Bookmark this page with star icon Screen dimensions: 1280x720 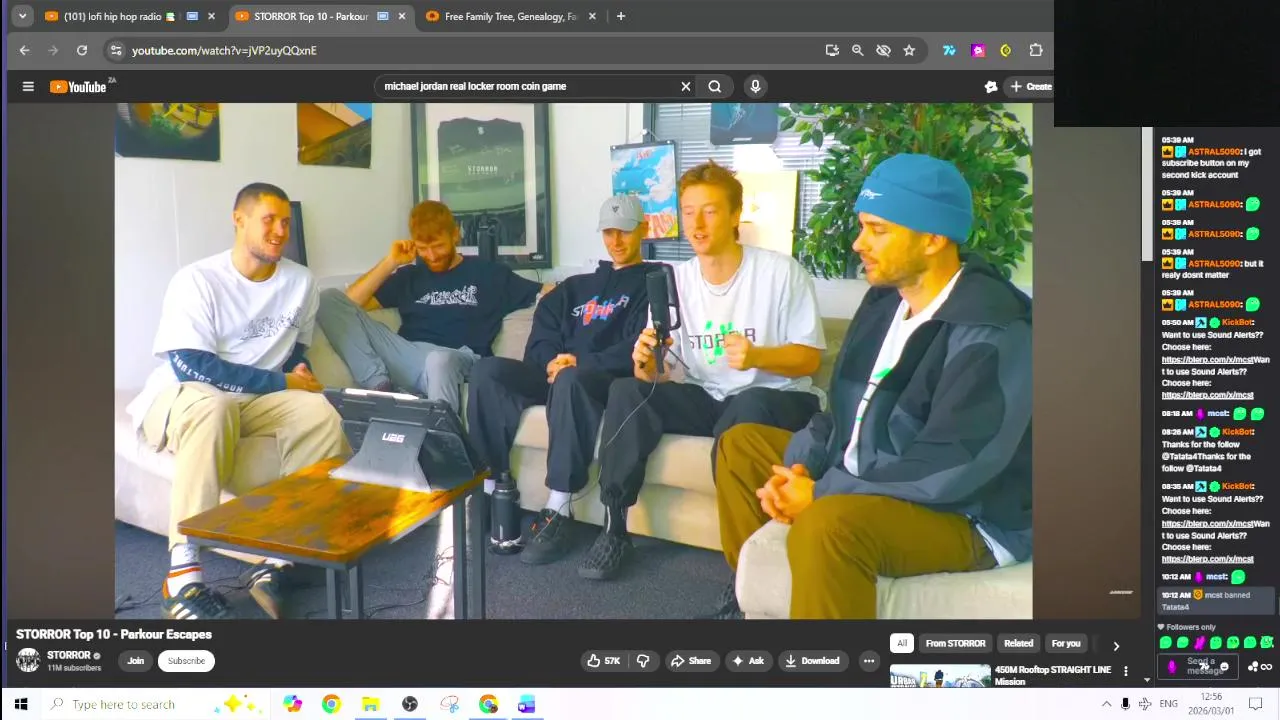909,50
